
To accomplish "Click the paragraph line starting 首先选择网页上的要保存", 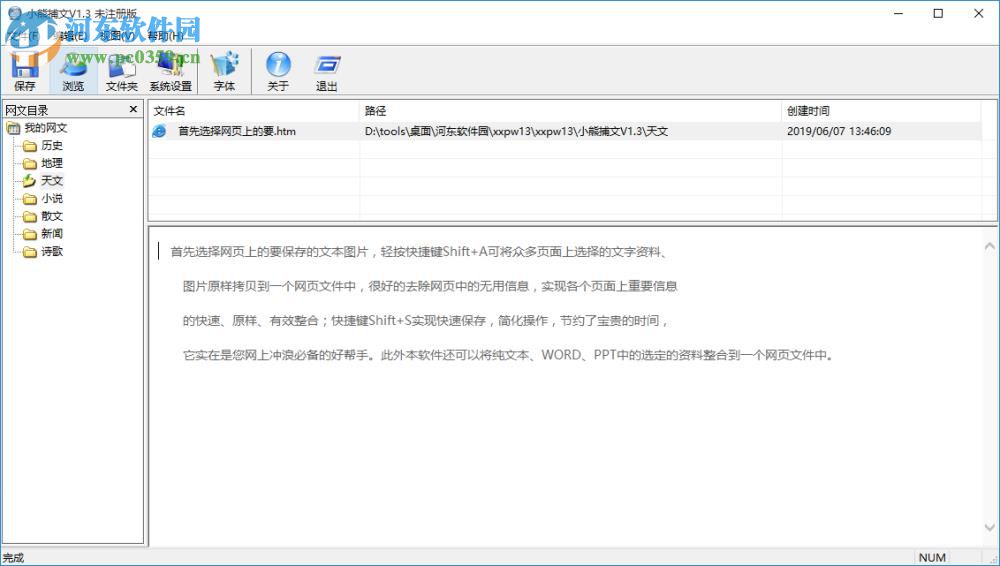I will pos(419,251).
